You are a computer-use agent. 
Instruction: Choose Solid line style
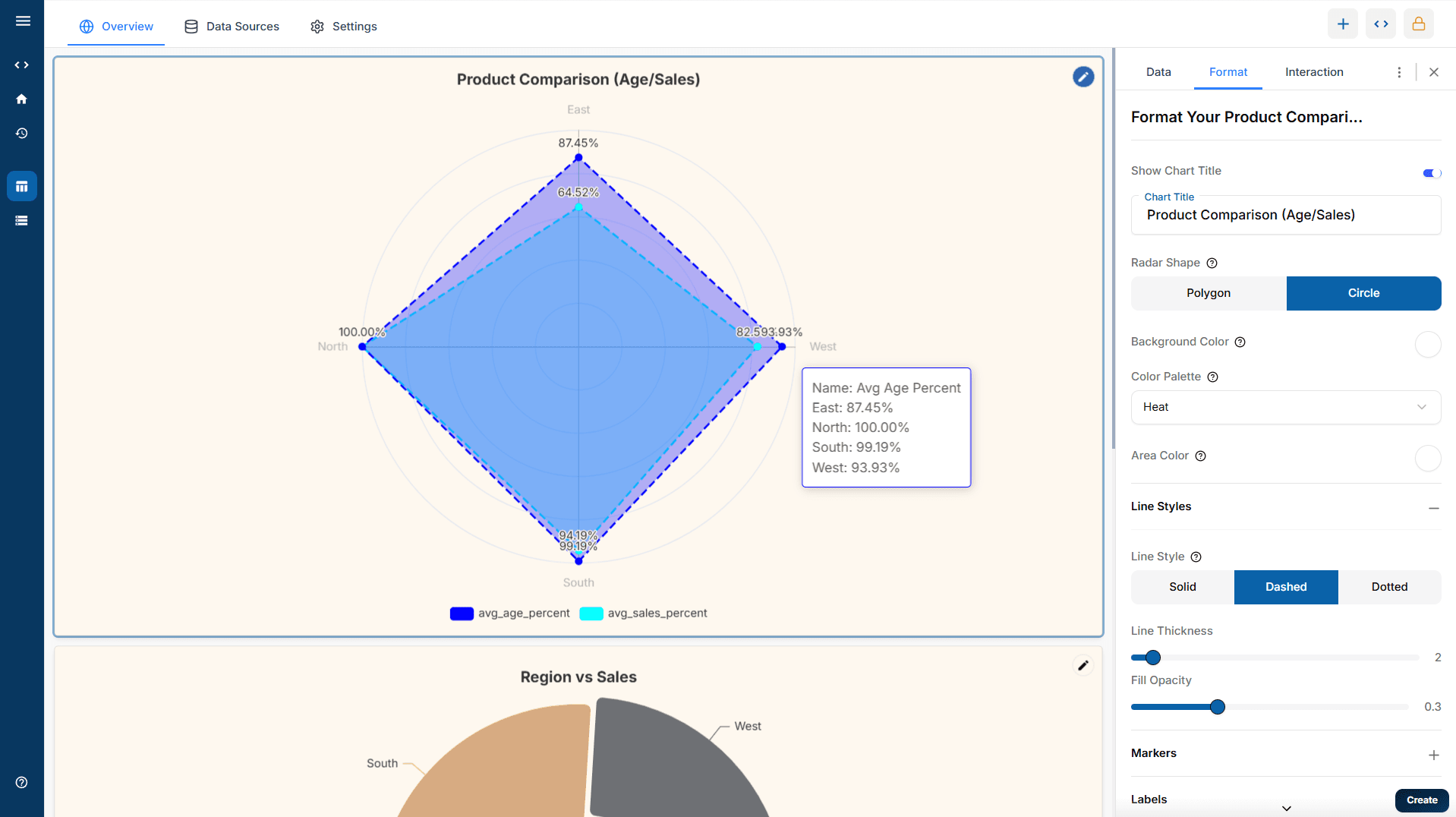point(1183,587)
